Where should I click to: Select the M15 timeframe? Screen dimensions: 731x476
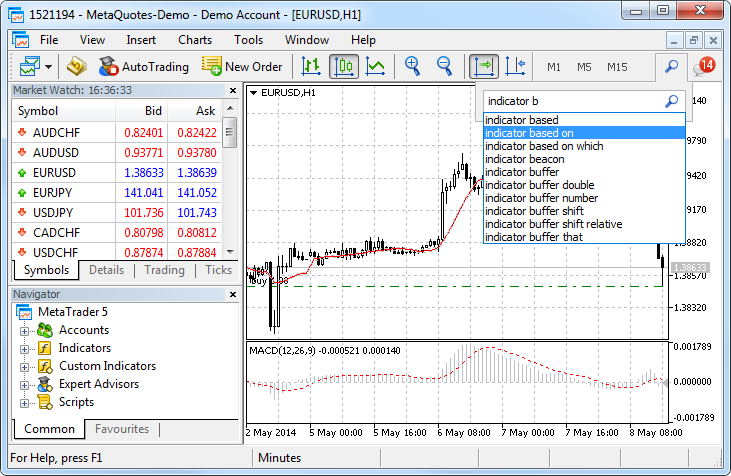[x=617, y=67]
